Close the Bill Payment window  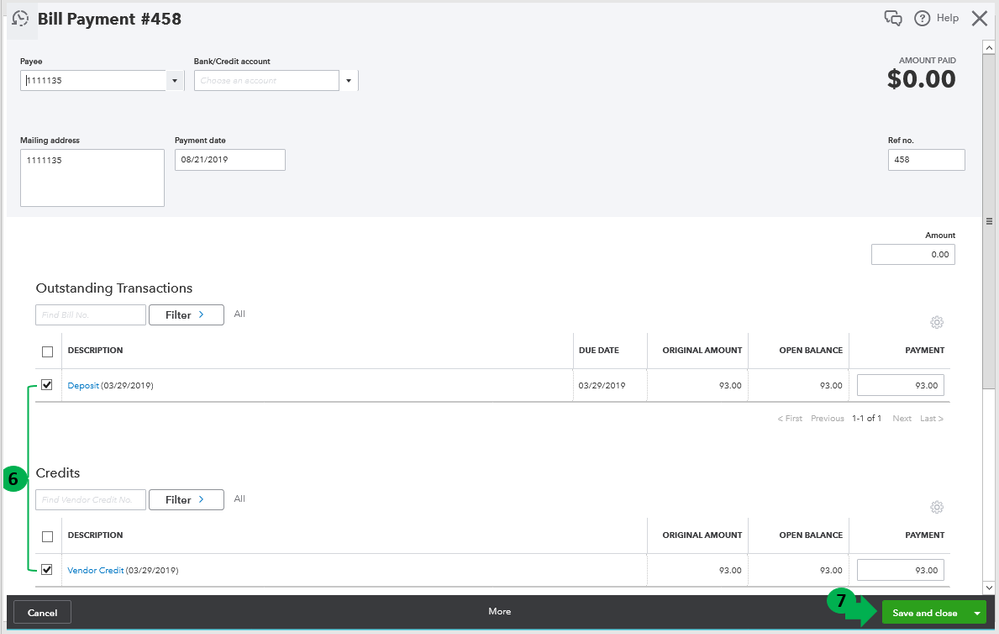point(979,18)
